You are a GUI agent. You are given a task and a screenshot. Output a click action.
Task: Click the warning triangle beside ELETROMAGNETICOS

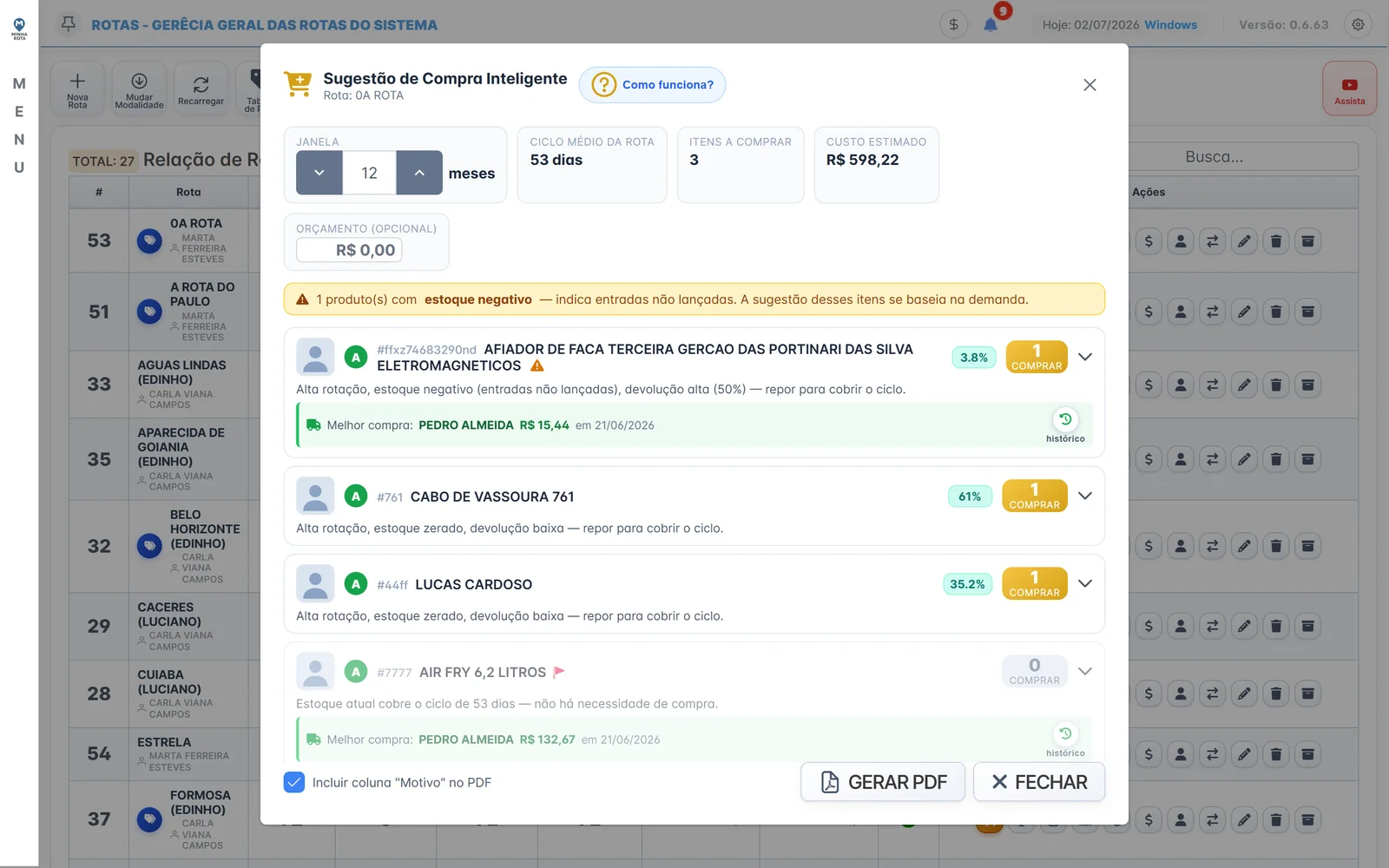coord(537,366)
